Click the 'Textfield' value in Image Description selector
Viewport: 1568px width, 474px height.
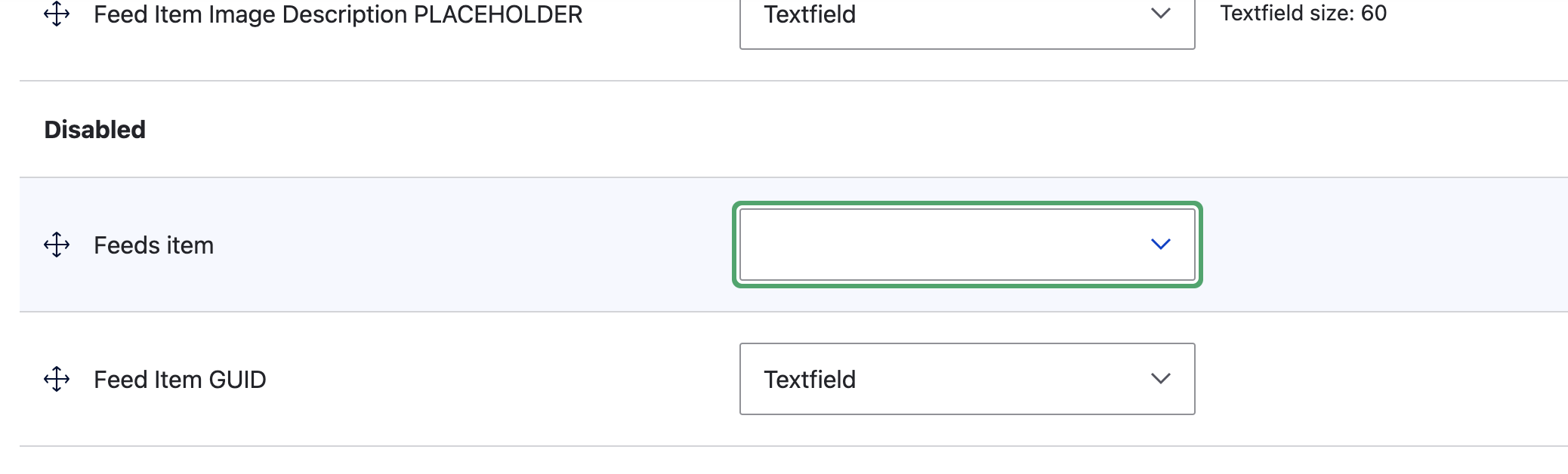(x=810, y=14)
